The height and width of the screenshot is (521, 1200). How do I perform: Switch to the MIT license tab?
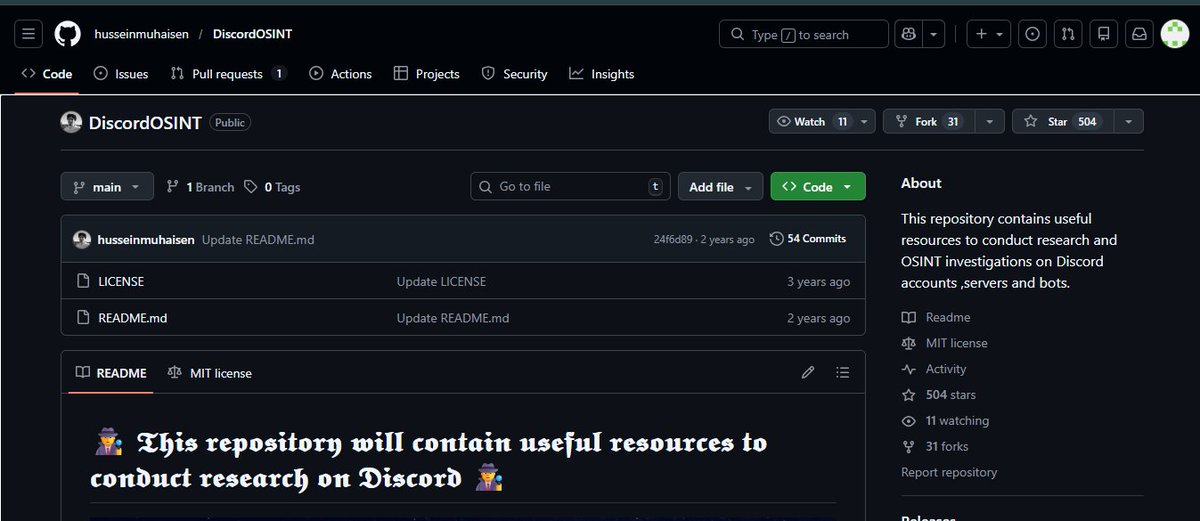click(209, 373)
